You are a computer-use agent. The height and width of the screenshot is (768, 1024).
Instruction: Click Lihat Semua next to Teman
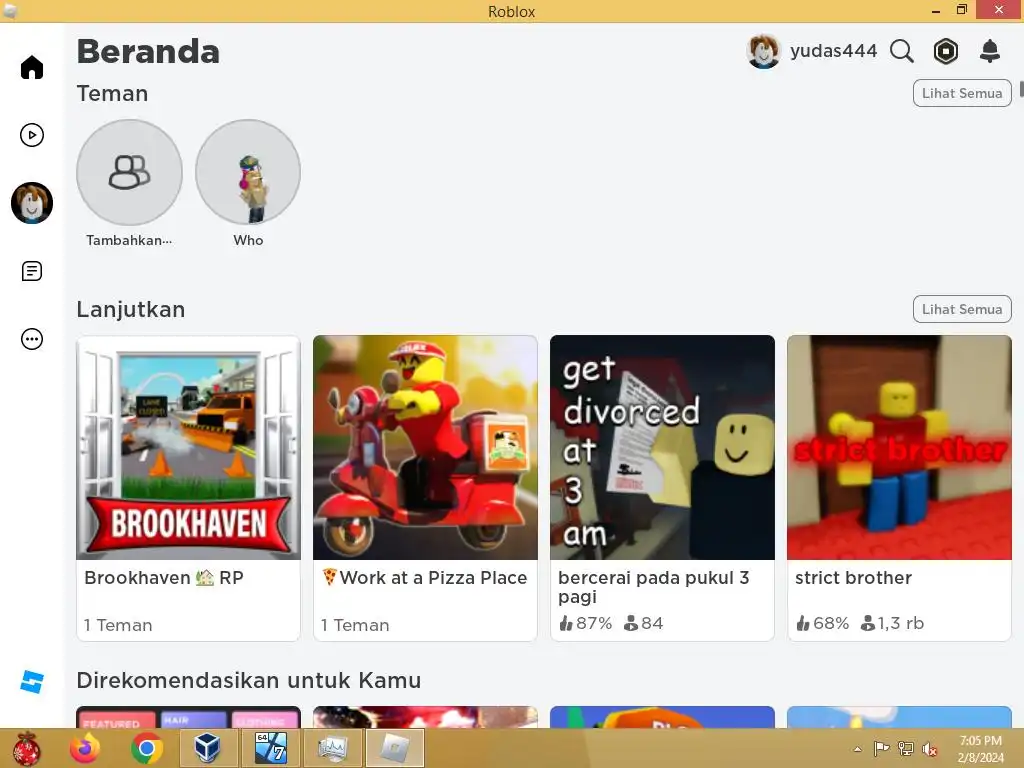(x=962, y=93)
